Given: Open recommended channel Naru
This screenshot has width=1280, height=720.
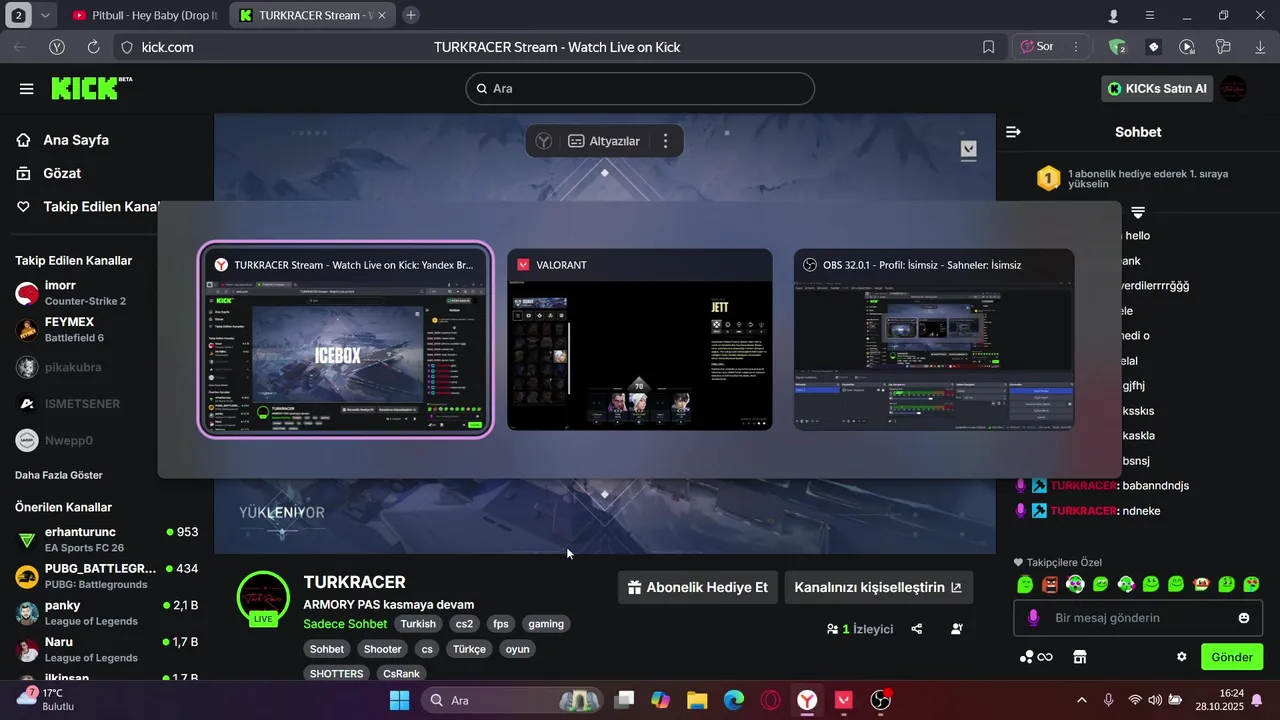Looking at the screenshot, I should (x=106, y=649).
